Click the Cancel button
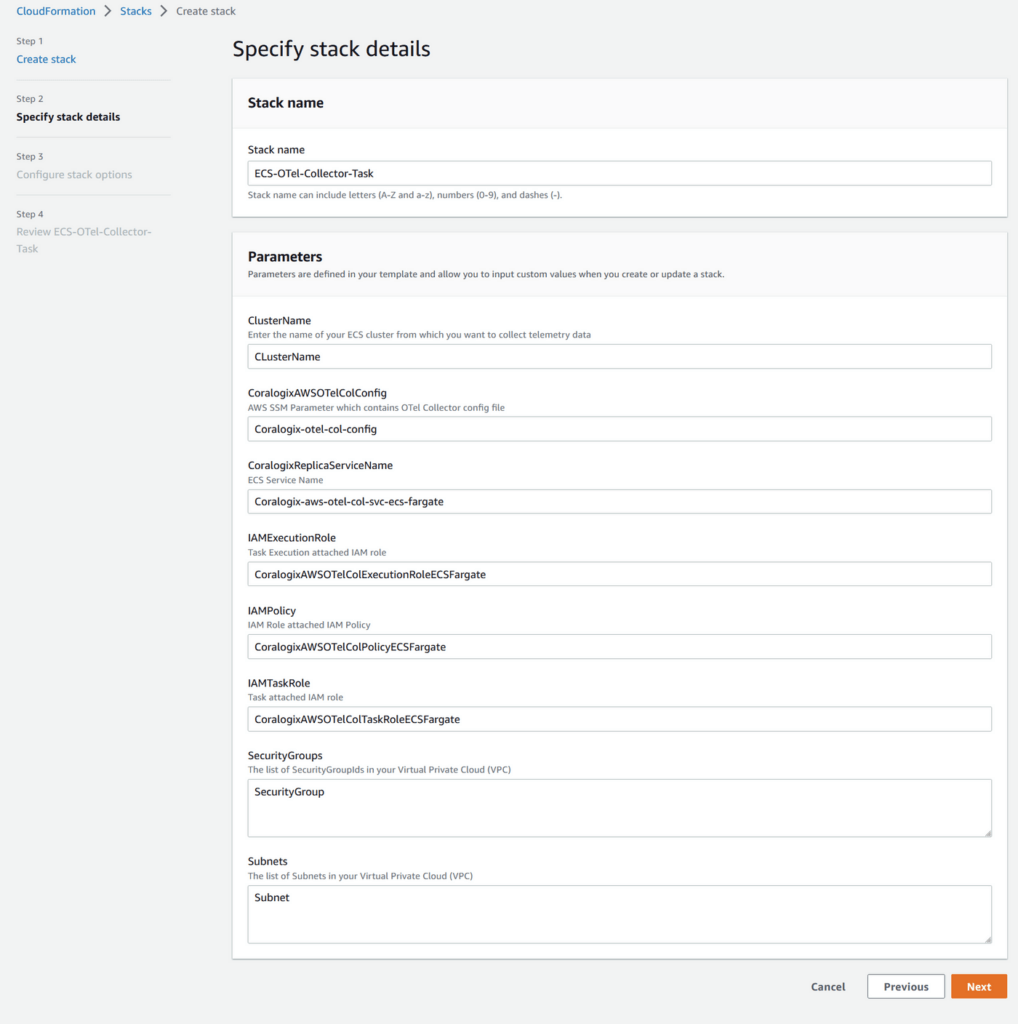This screenshot has height=1024, width=1018. tap(827, 986)
